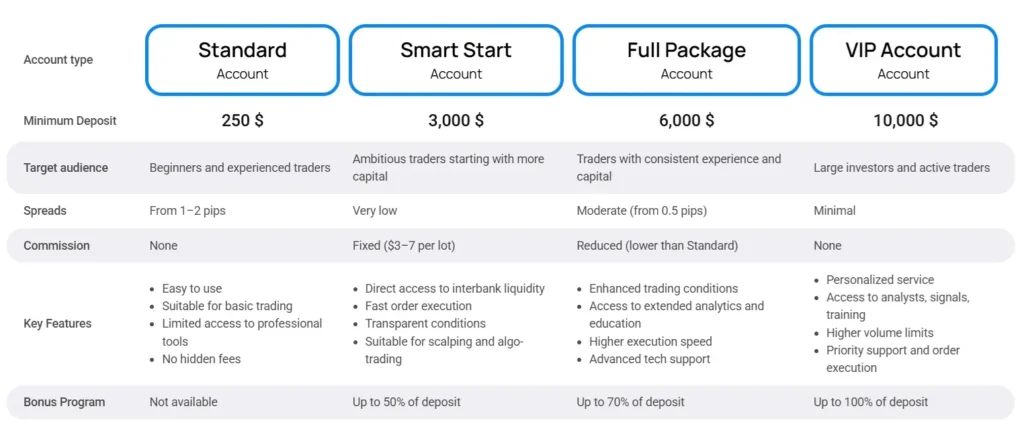
Task: Select the Standard Account card
Action: coord(242,60)
